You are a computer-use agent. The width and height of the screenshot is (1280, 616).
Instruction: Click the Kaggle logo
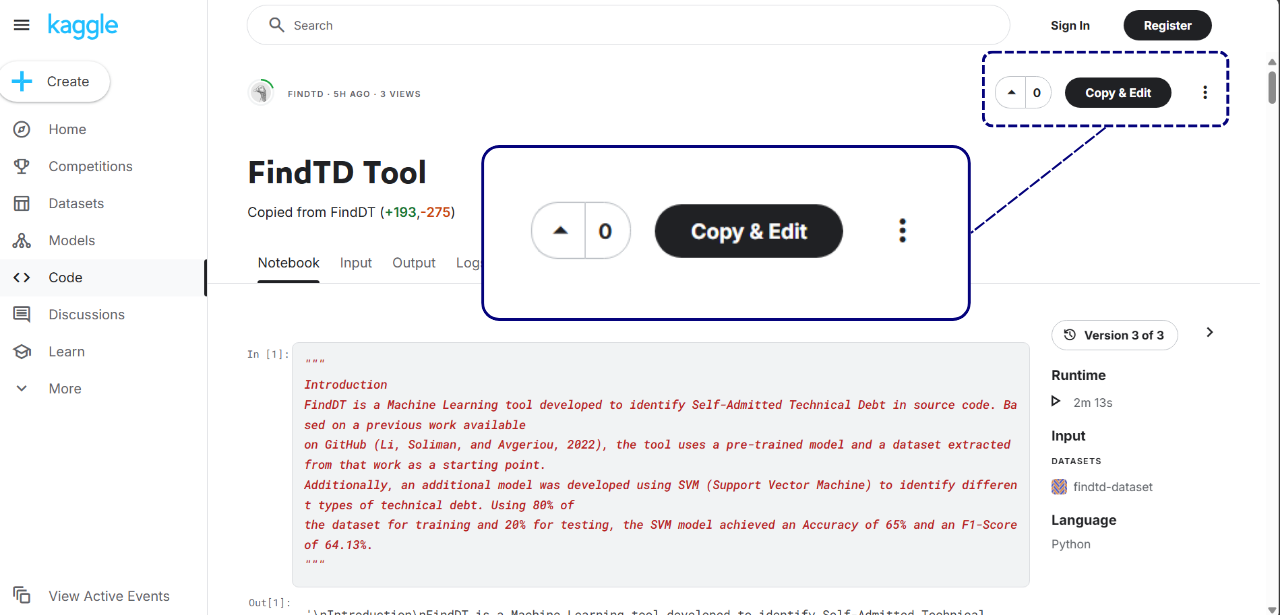coord(83,26)
